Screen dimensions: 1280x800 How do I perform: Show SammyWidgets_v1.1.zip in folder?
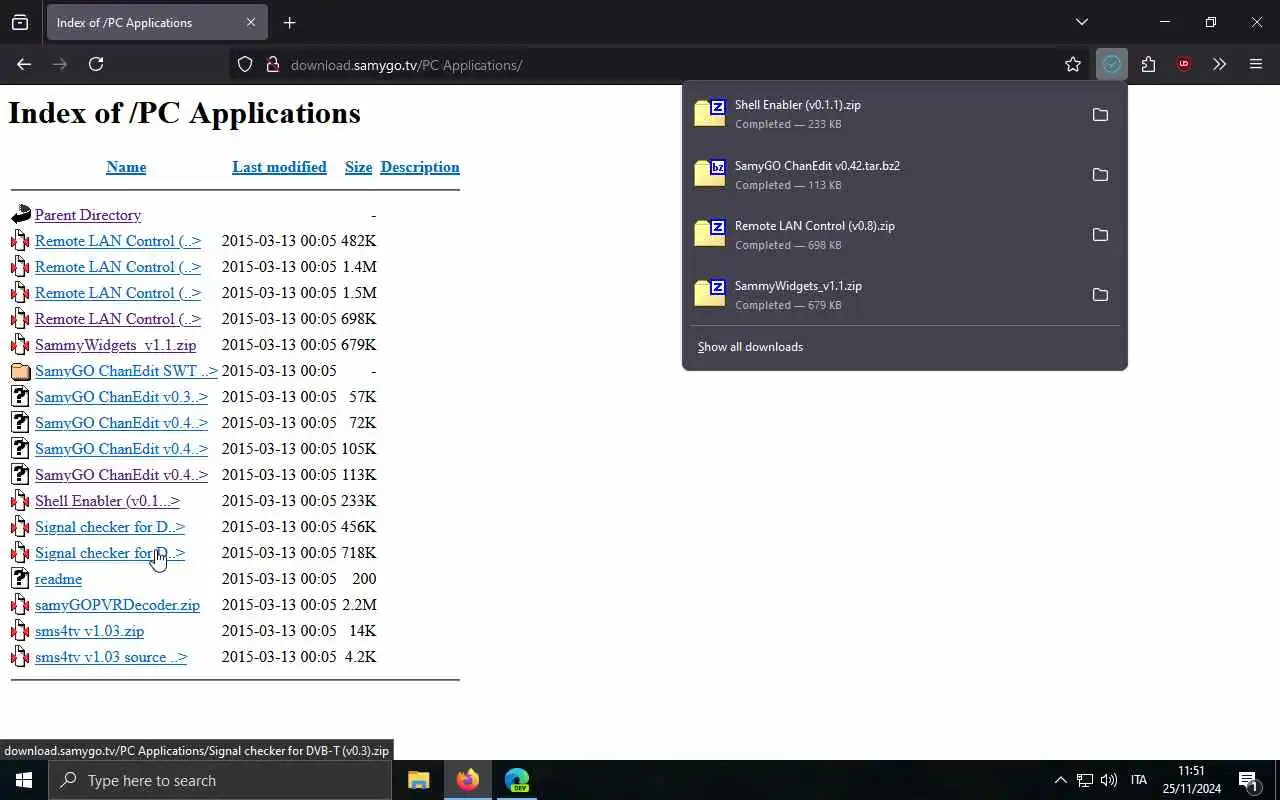1100,295
